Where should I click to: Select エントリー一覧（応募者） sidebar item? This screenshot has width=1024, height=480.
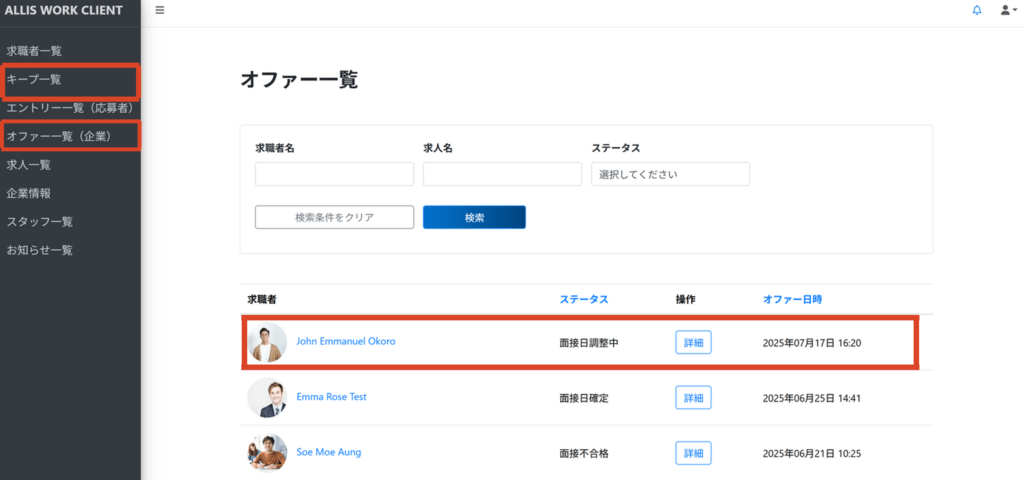coord(69,107)
